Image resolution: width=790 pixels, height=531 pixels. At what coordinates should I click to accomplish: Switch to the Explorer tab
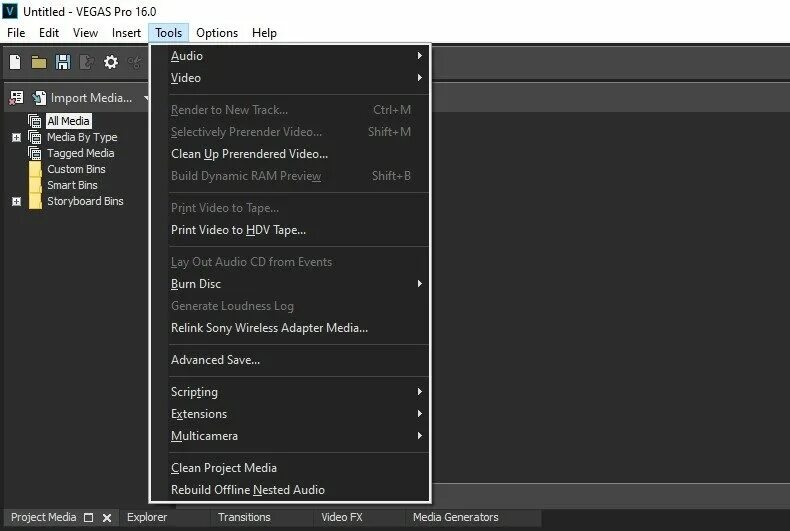147,517
